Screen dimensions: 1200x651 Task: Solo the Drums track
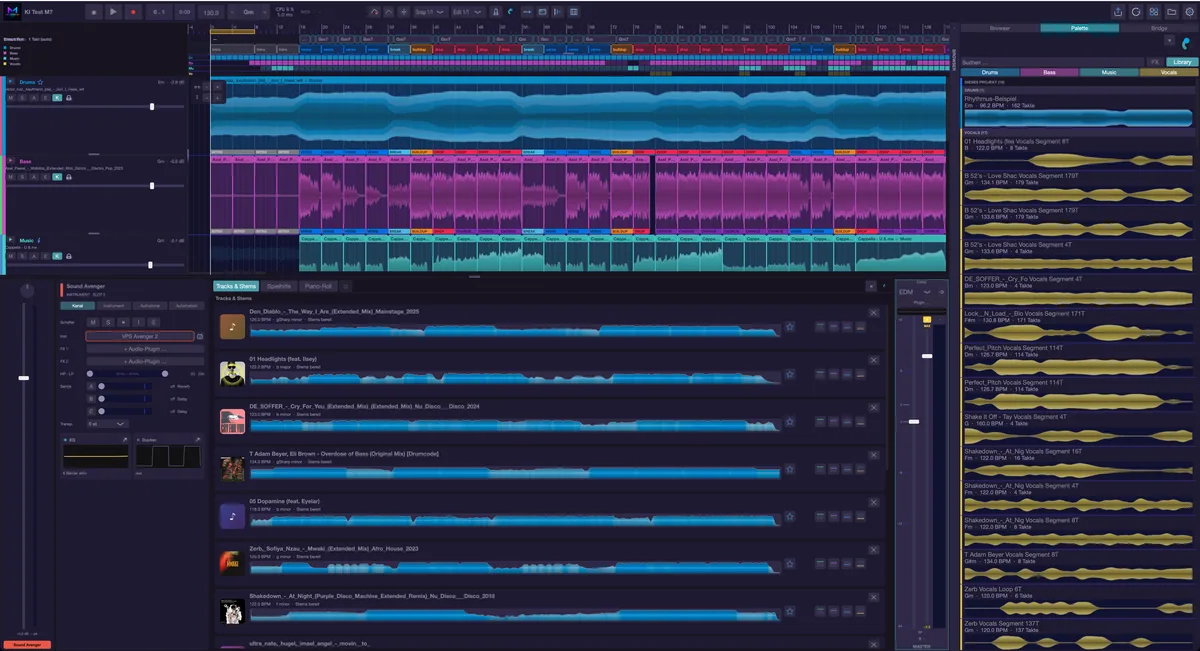[x=21, y=98]
